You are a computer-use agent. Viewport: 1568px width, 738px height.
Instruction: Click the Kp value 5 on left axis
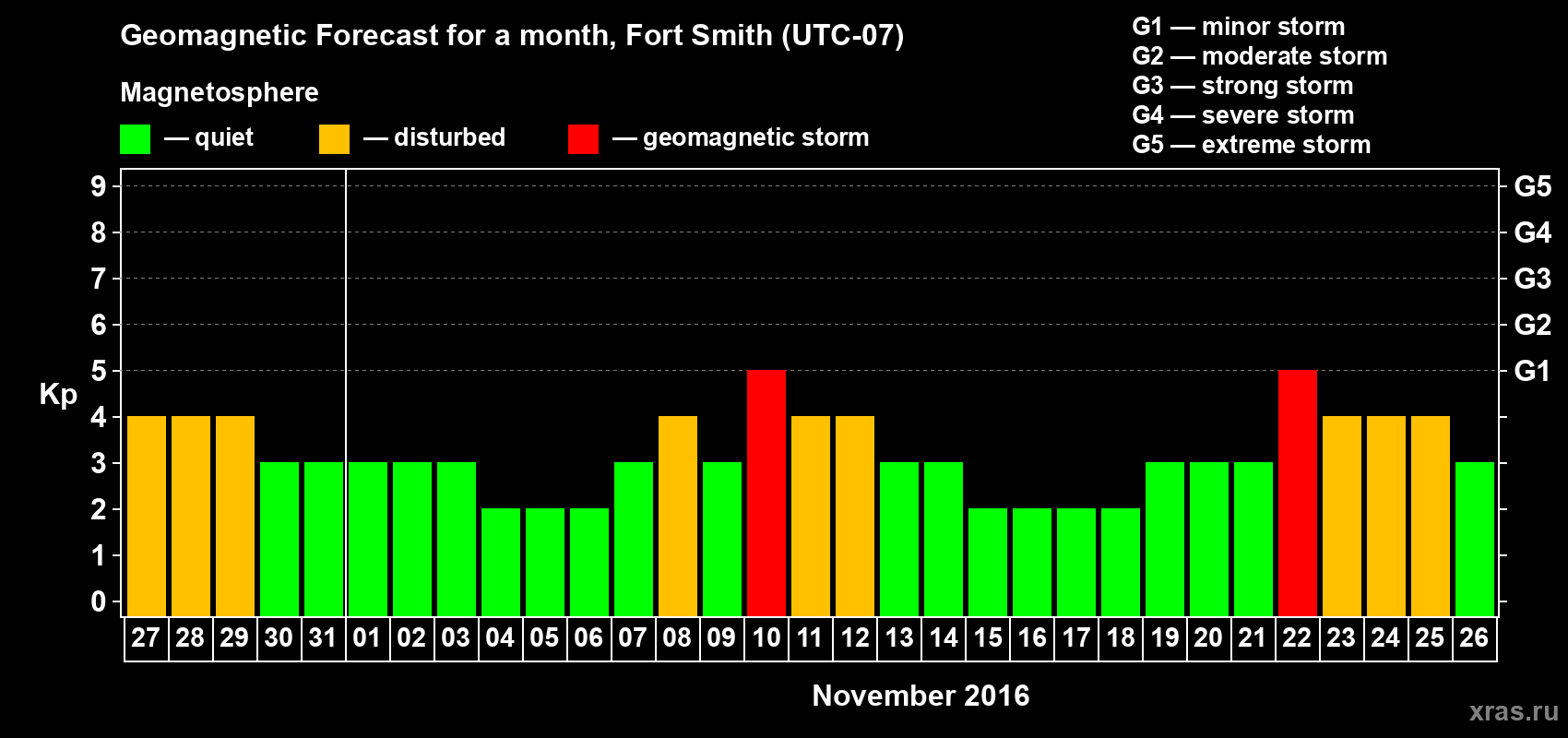click(99, 371)
